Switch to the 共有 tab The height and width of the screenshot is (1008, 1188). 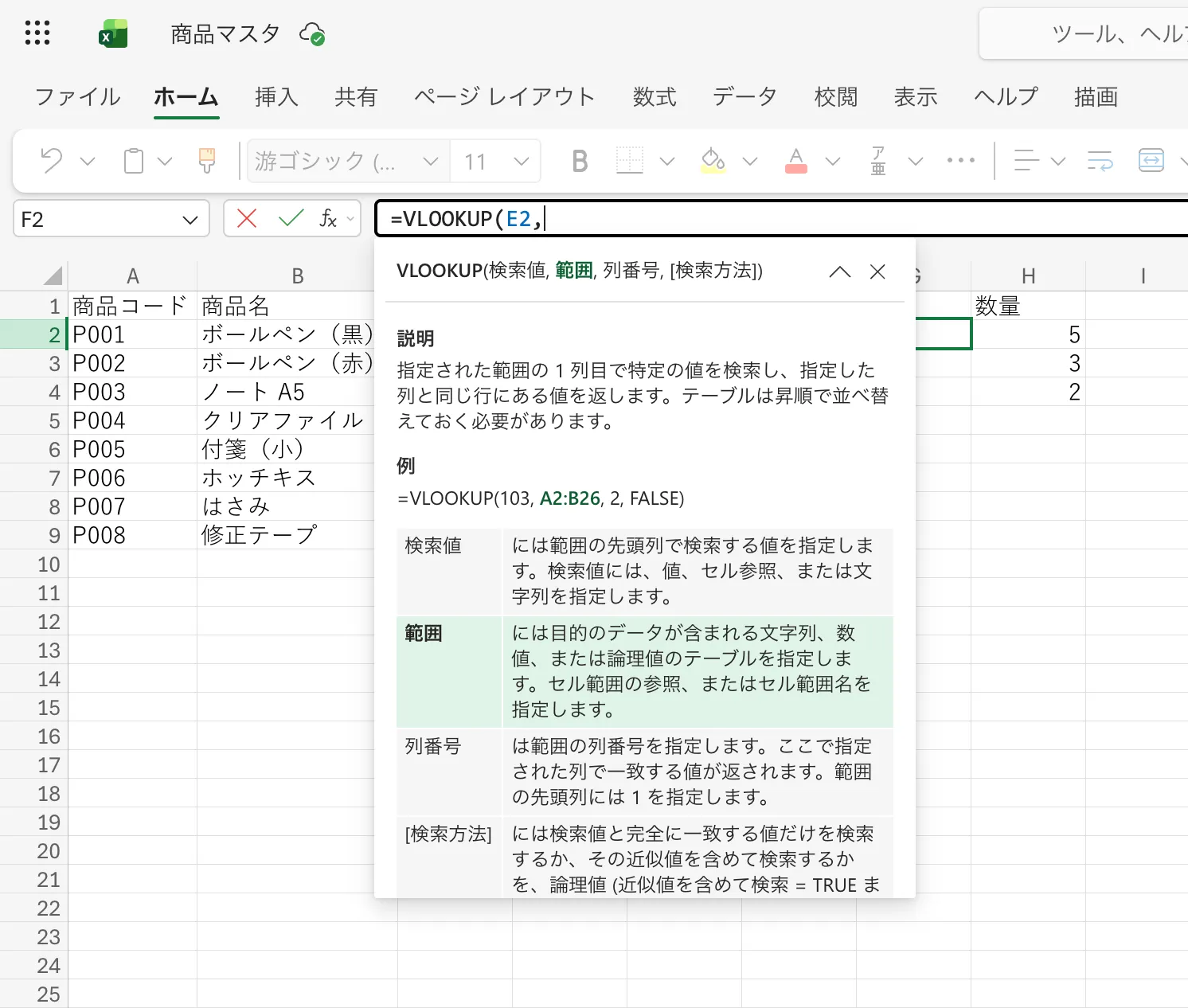(356, 97)
